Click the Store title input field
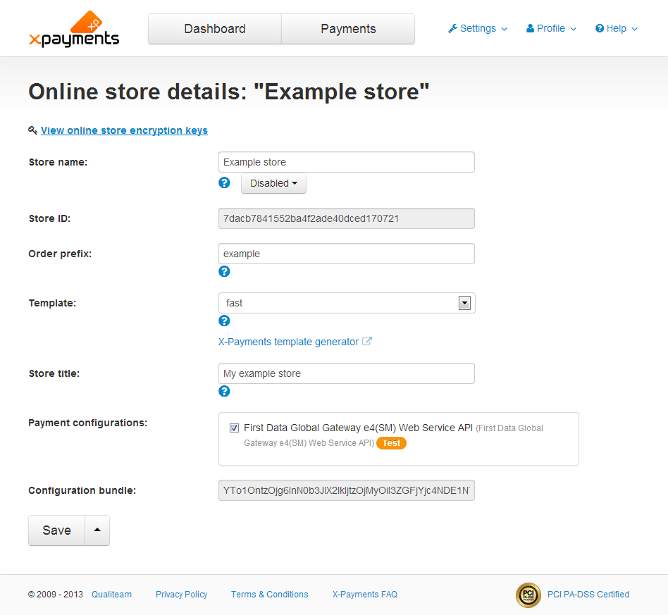The height and width of the screenshot is (615, 668). 346,374
